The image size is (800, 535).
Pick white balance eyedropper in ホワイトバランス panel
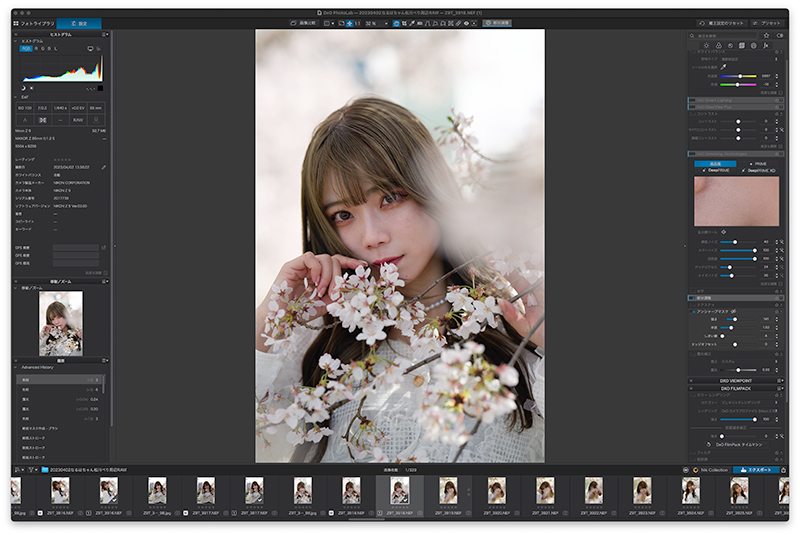[x=723, y=67]
